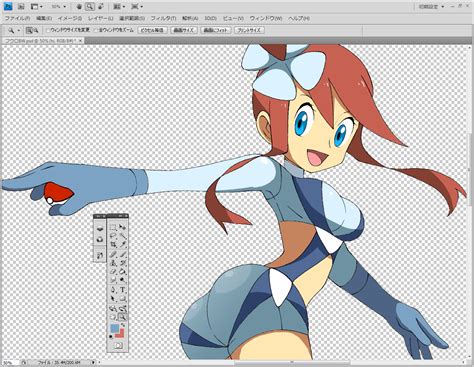Open zoom level 50% dropdown in application bar
The image size is (474, 367).
pyautogui.click(x=59, y=6)
